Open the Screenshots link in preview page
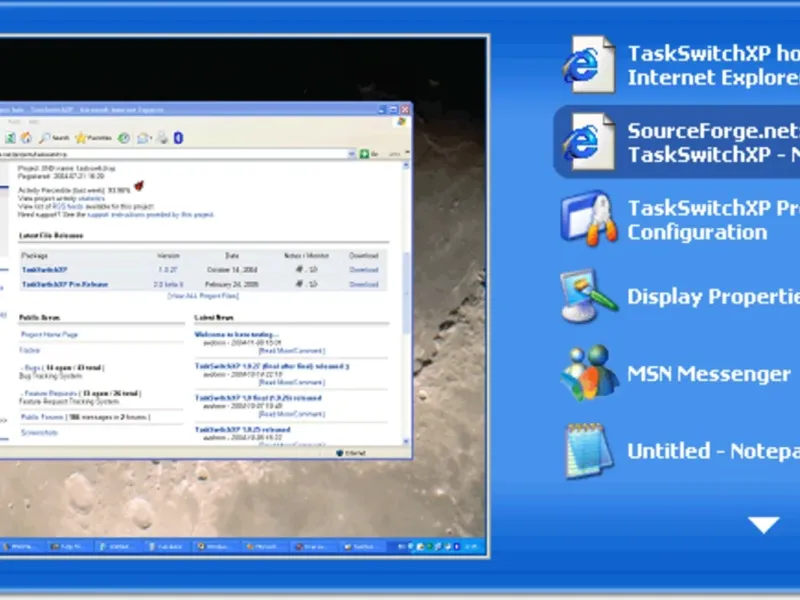 point(39,433)
